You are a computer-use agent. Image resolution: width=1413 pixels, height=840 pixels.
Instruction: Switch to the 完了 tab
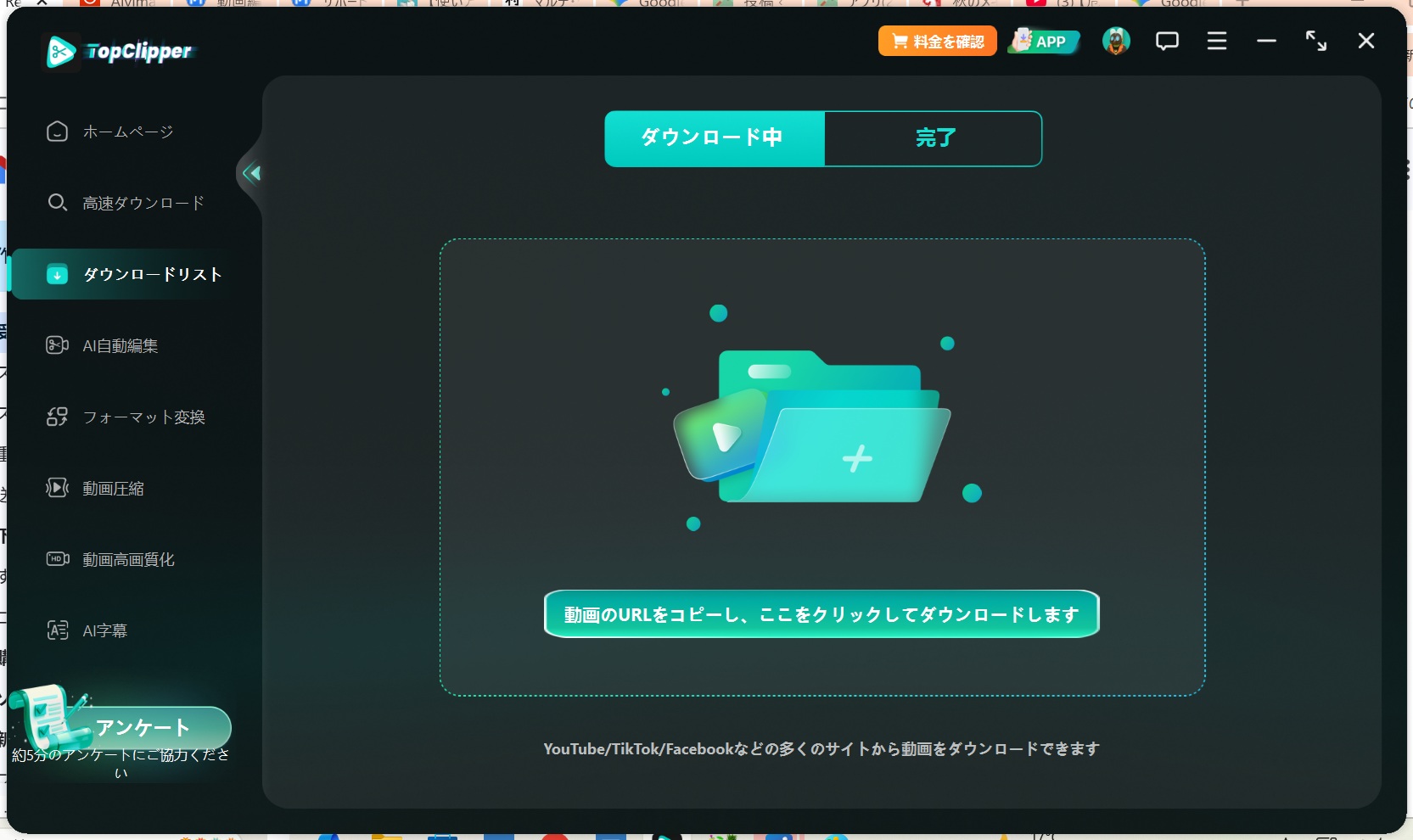tap(934, 138)
